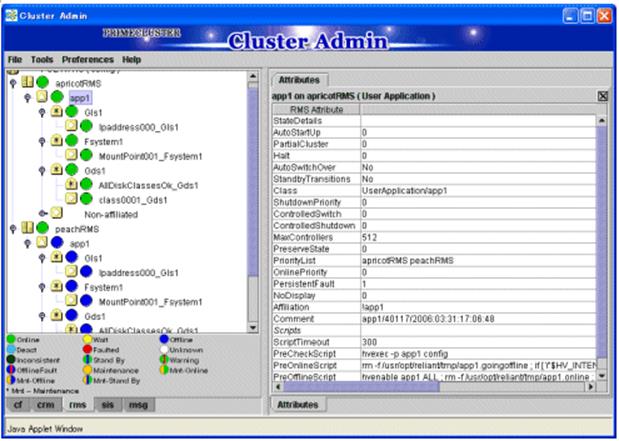Click the RMS Attribute column header
This screenshot has height=441, width=619.
pyautogui.click(x=316, y=109)
